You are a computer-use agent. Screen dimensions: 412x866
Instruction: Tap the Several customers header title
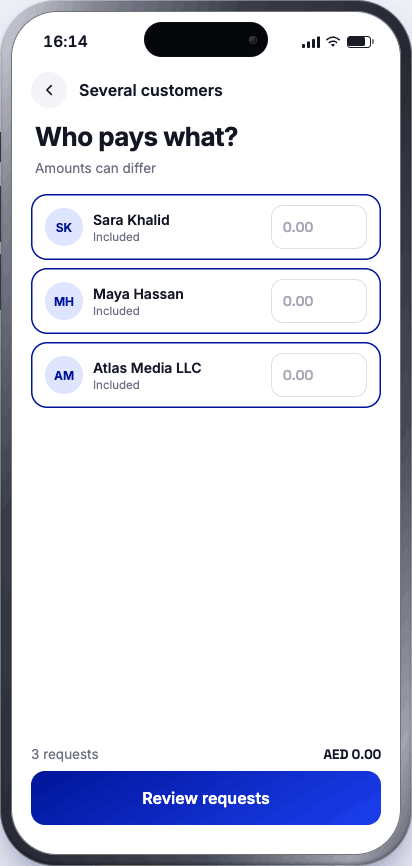[151, 91]
